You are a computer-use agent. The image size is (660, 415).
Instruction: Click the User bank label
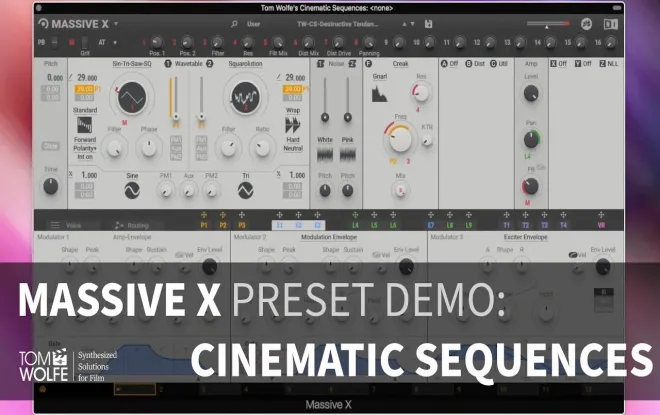pyautogui.click(x=253, y=24)
